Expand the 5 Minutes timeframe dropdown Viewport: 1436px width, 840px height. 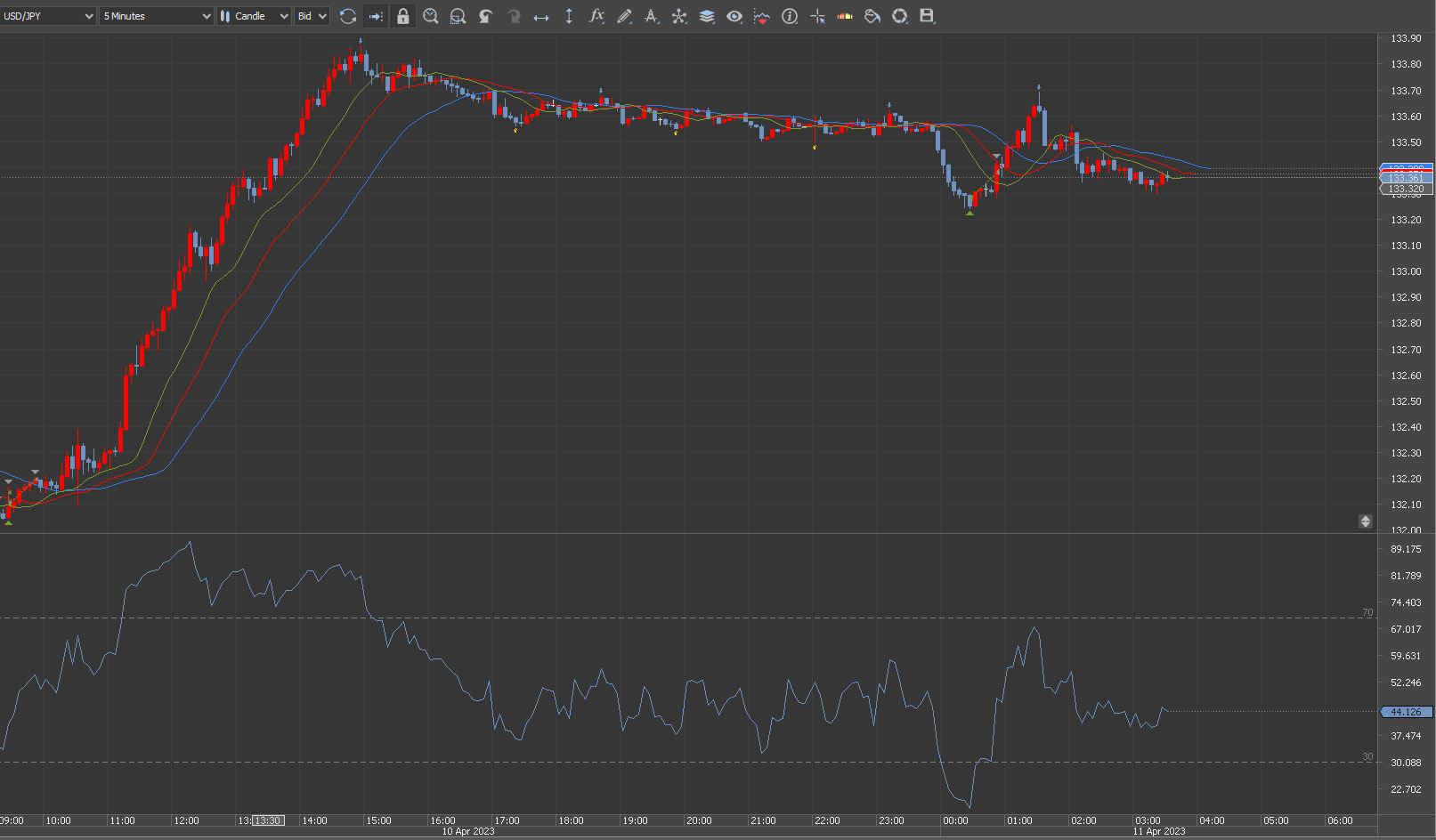pyautogui.click(x=157, y=16)
